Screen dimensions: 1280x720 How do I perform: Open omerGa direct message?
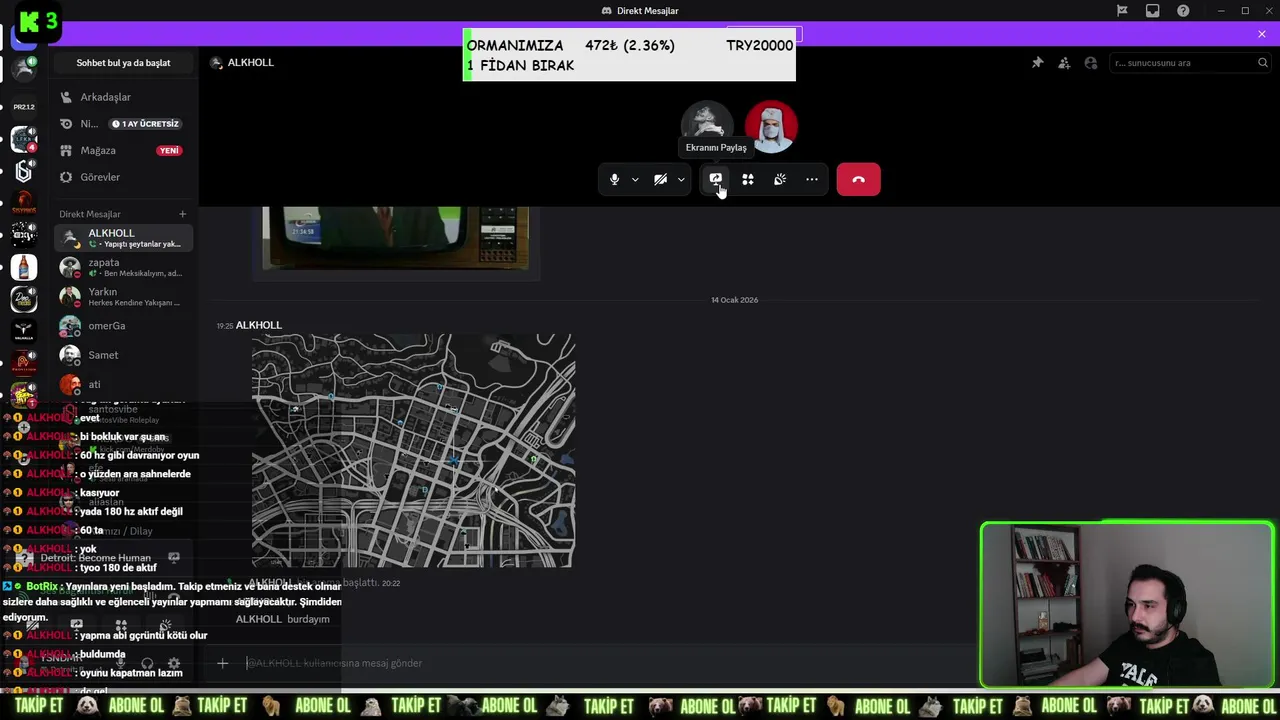pyautogui.click(x=124, y=326)
